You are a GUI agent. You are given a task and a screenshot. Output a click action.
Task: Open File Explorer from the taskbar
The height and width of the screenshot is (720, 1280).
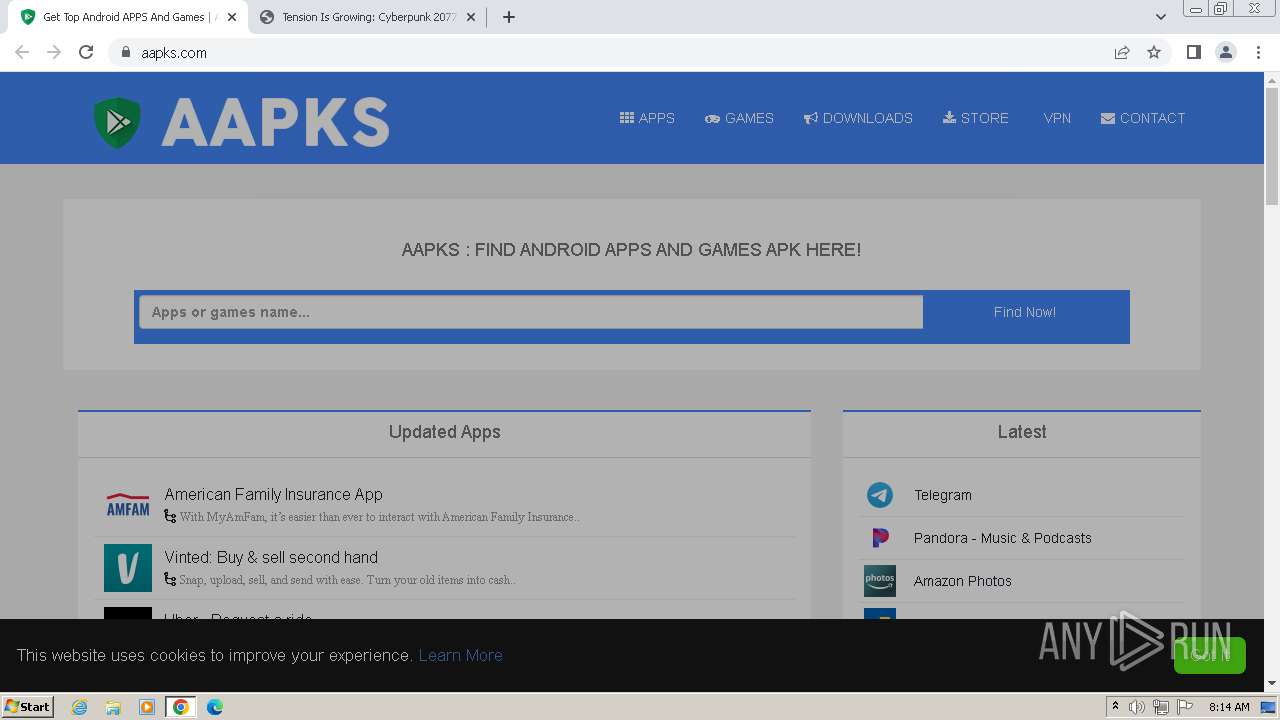113,707
